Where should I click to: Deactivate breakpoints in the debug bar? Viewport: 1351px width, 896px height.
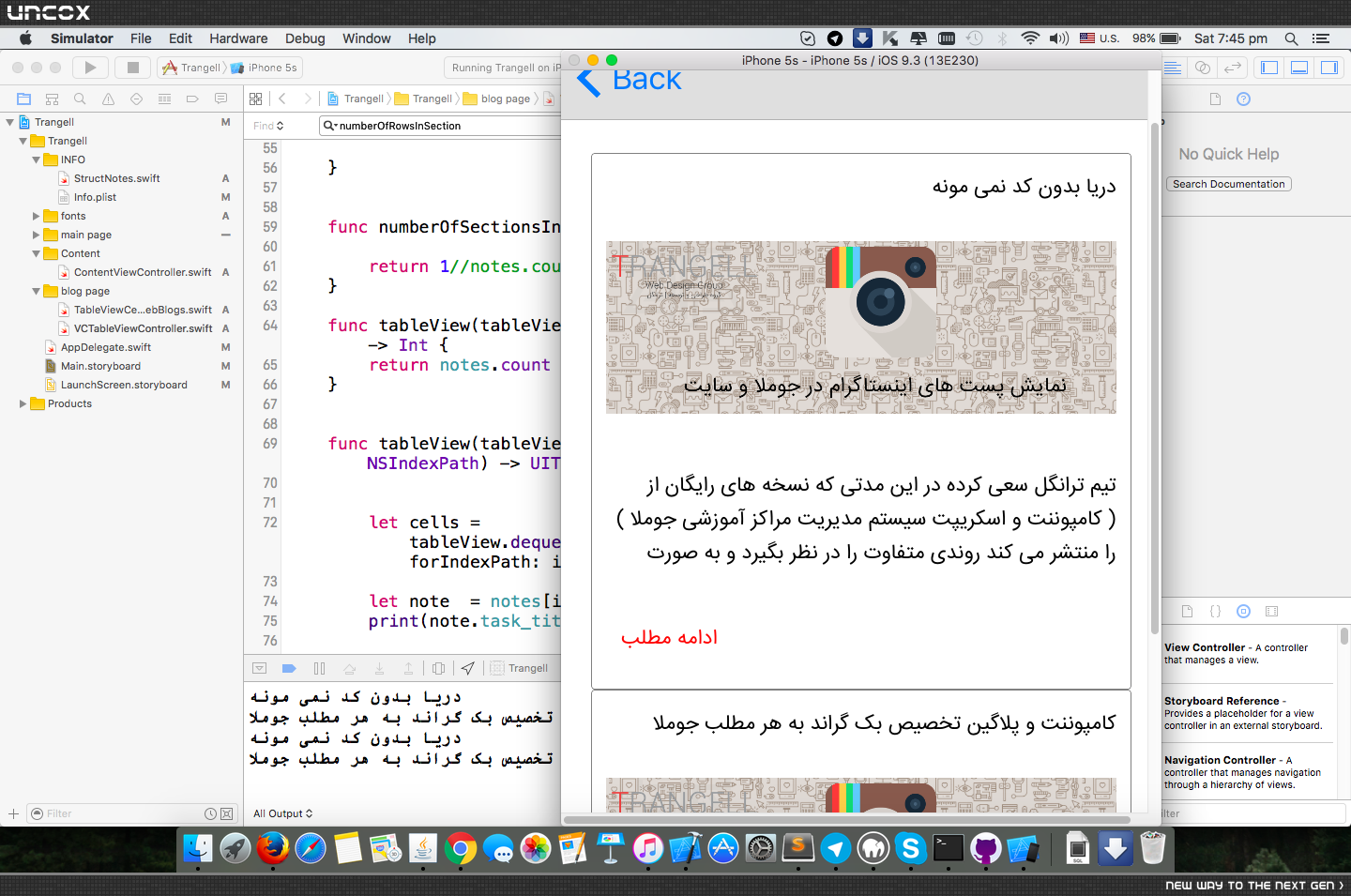pyautogui.click(x=289, y=668)
